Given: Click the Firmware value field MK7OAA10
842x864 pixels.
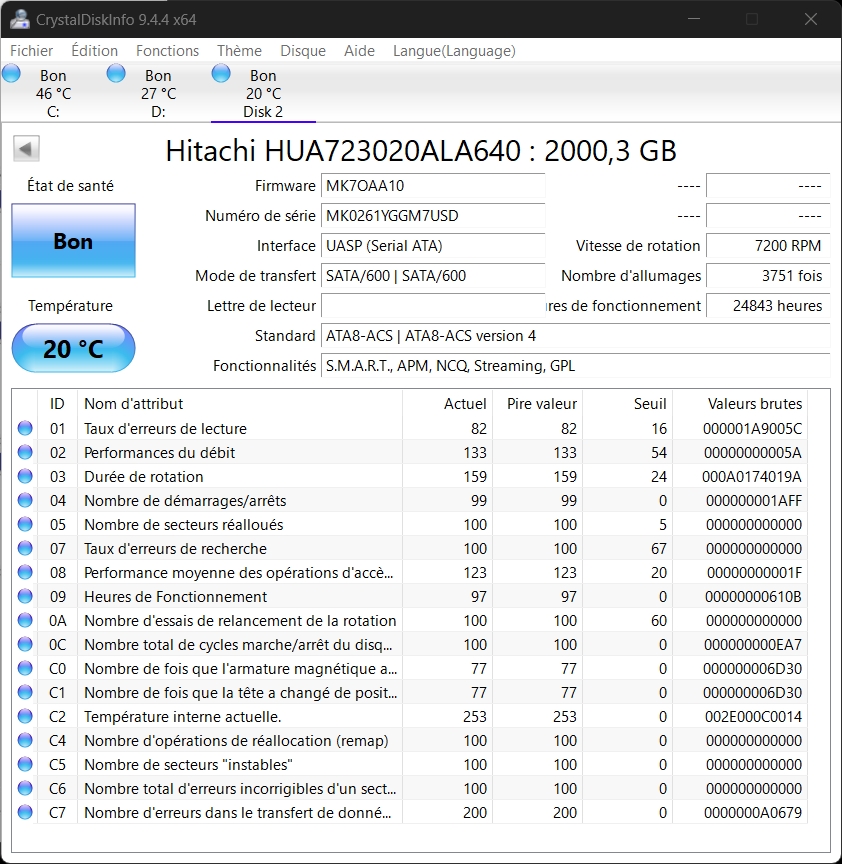Looking at the screenshot, I should (433, 186).
